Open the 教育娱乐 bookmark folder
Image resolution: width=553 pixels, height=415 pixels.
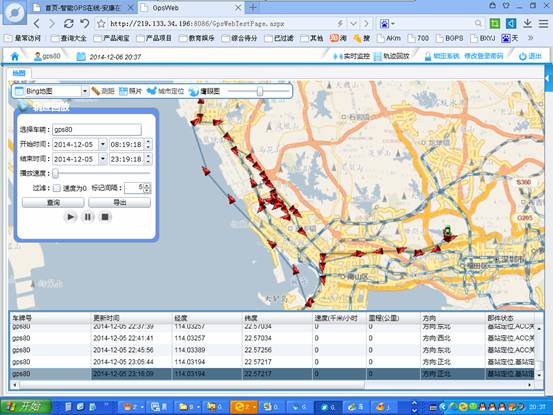(197, 38)
